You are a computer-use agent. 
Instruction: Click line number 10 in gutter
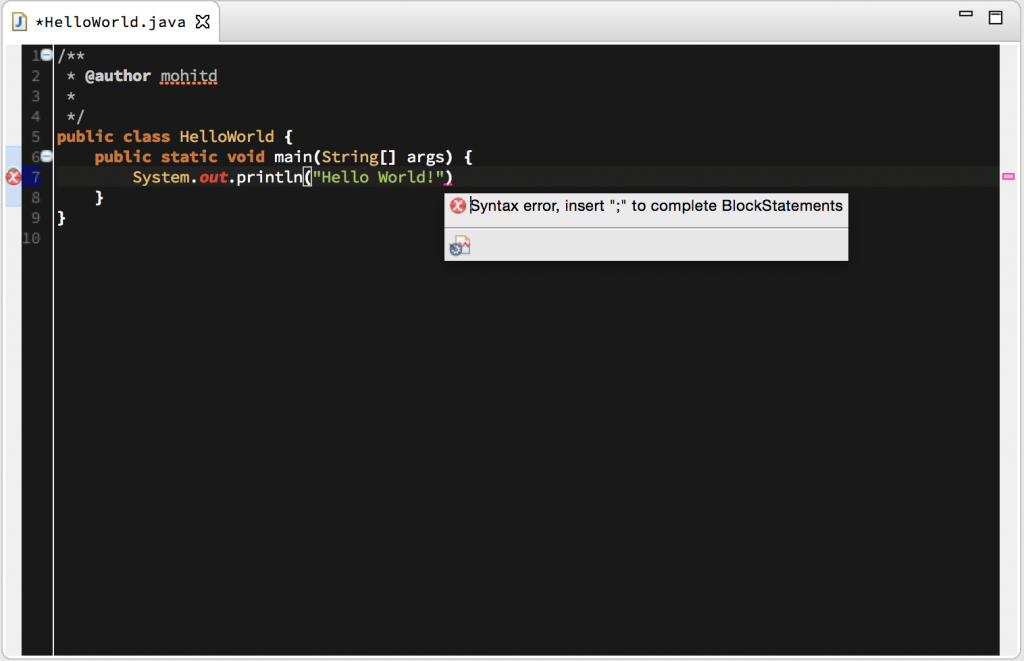31,238
